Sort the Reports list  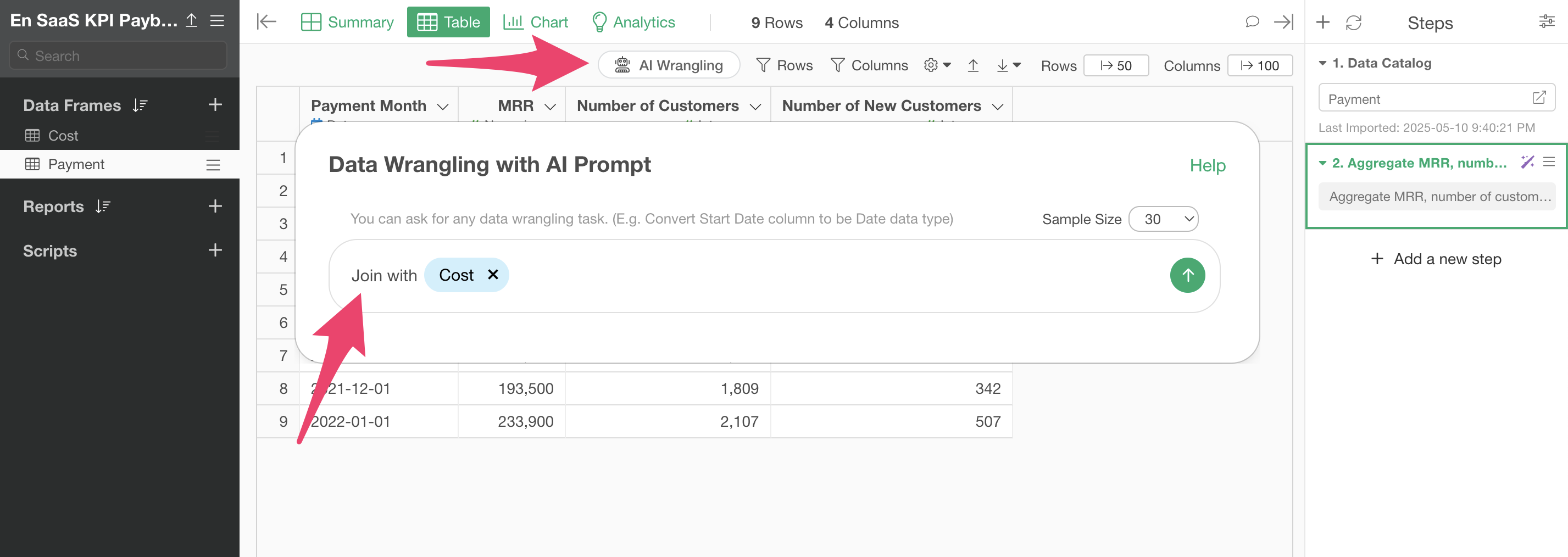coord(103,207)
